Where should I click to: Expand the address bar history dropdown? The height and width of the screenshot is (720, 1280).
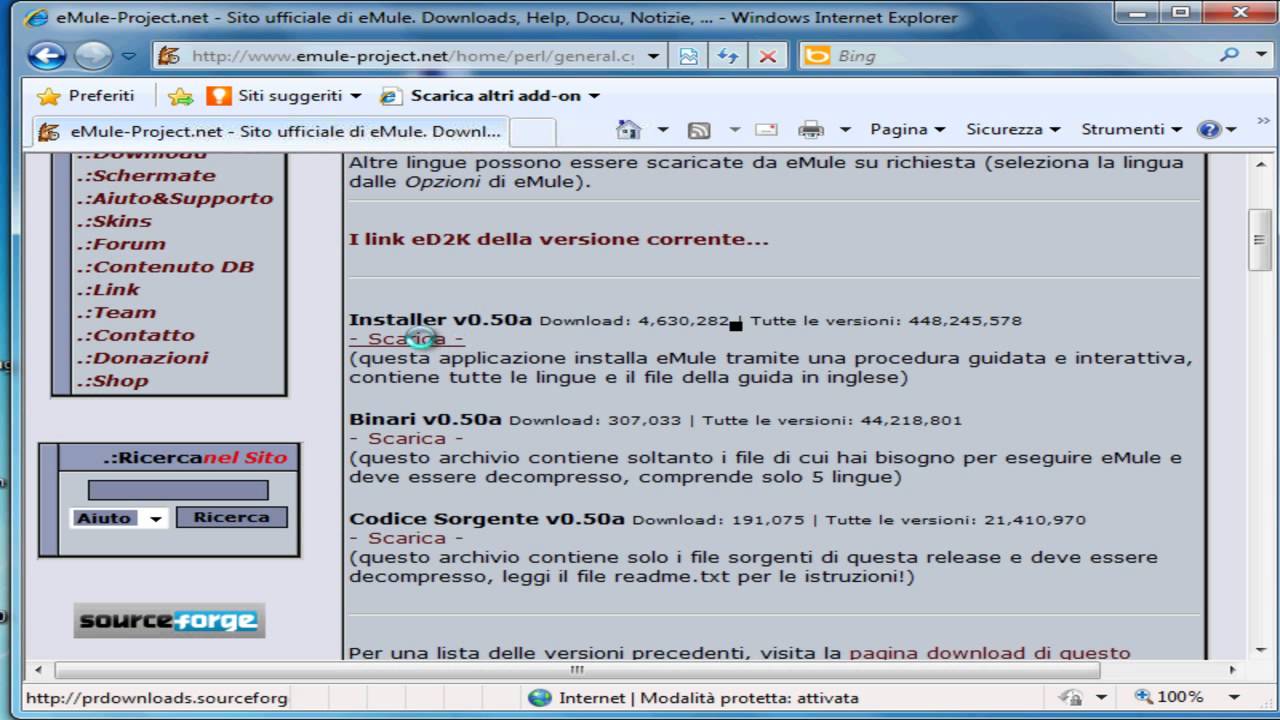pyautogui.click(x=654, y=56)
